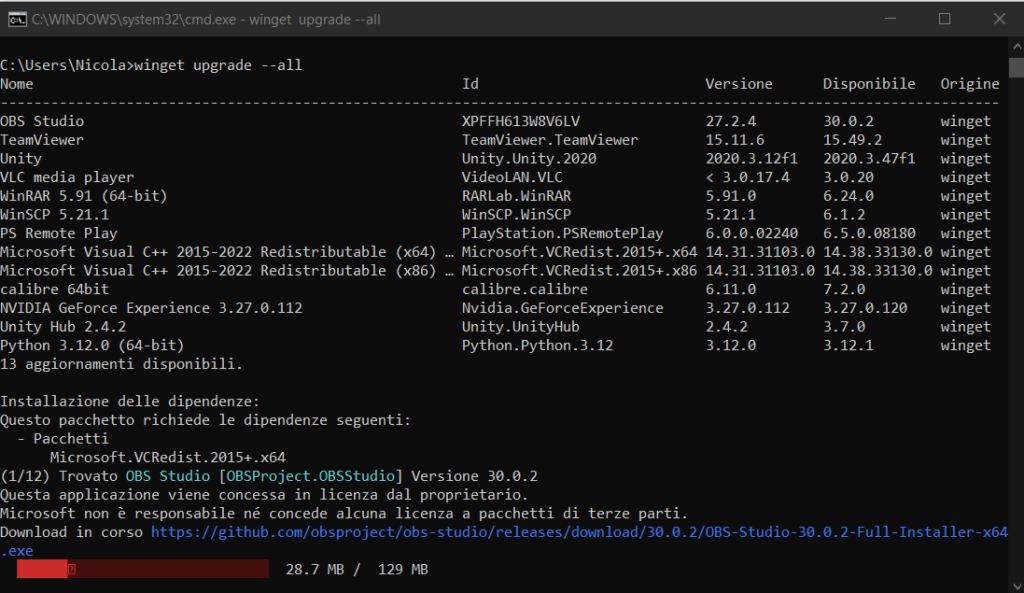1024x593 pixels.
Task: Click the WinRAR available version "6.24.0"
Action: coord(848,196)
